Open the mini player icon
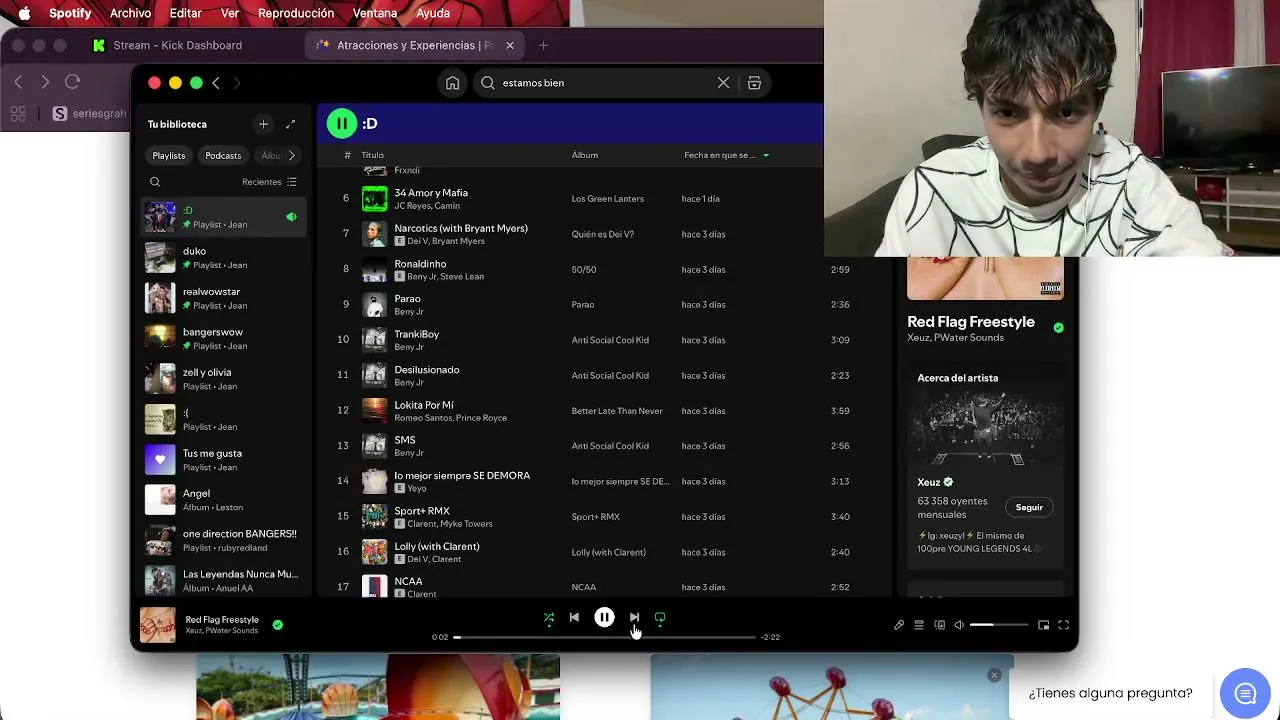The image size is (1280, 720). 1043,625
